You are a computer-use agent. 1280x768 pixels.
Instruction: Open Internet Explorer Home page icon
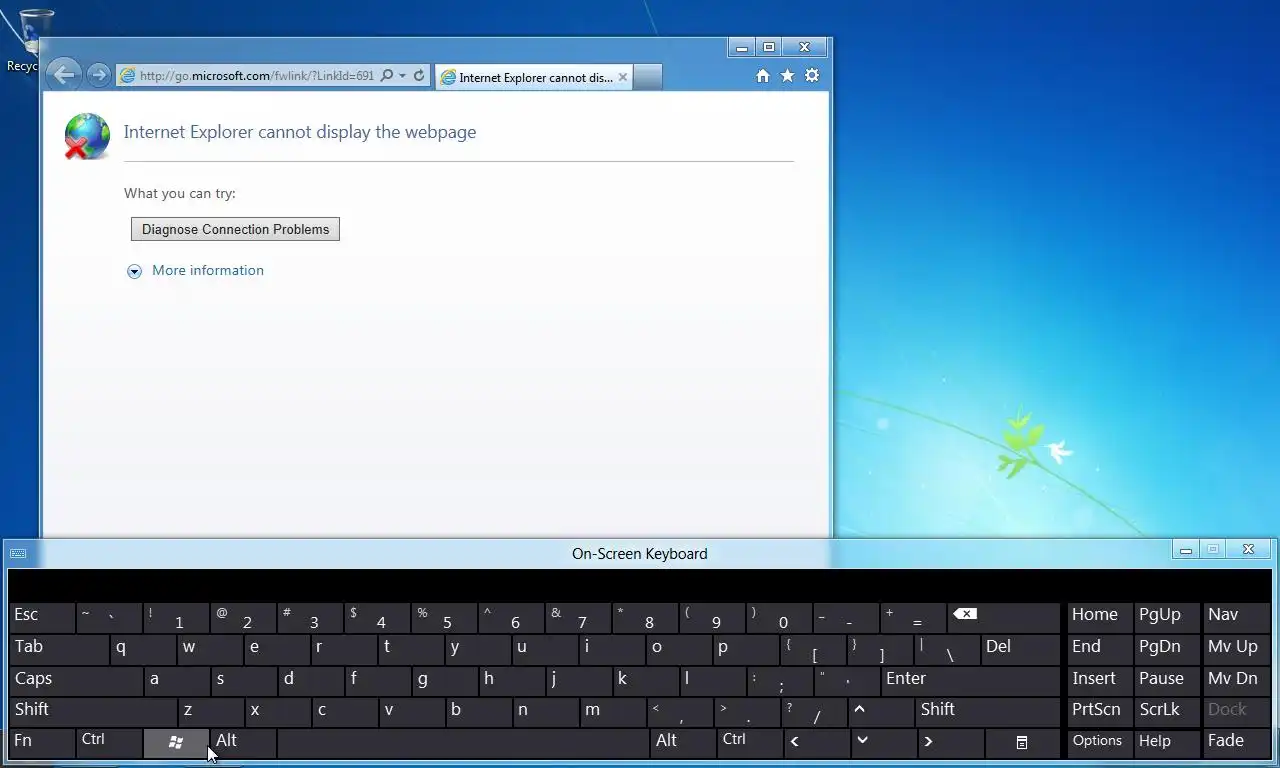[763, 76]
